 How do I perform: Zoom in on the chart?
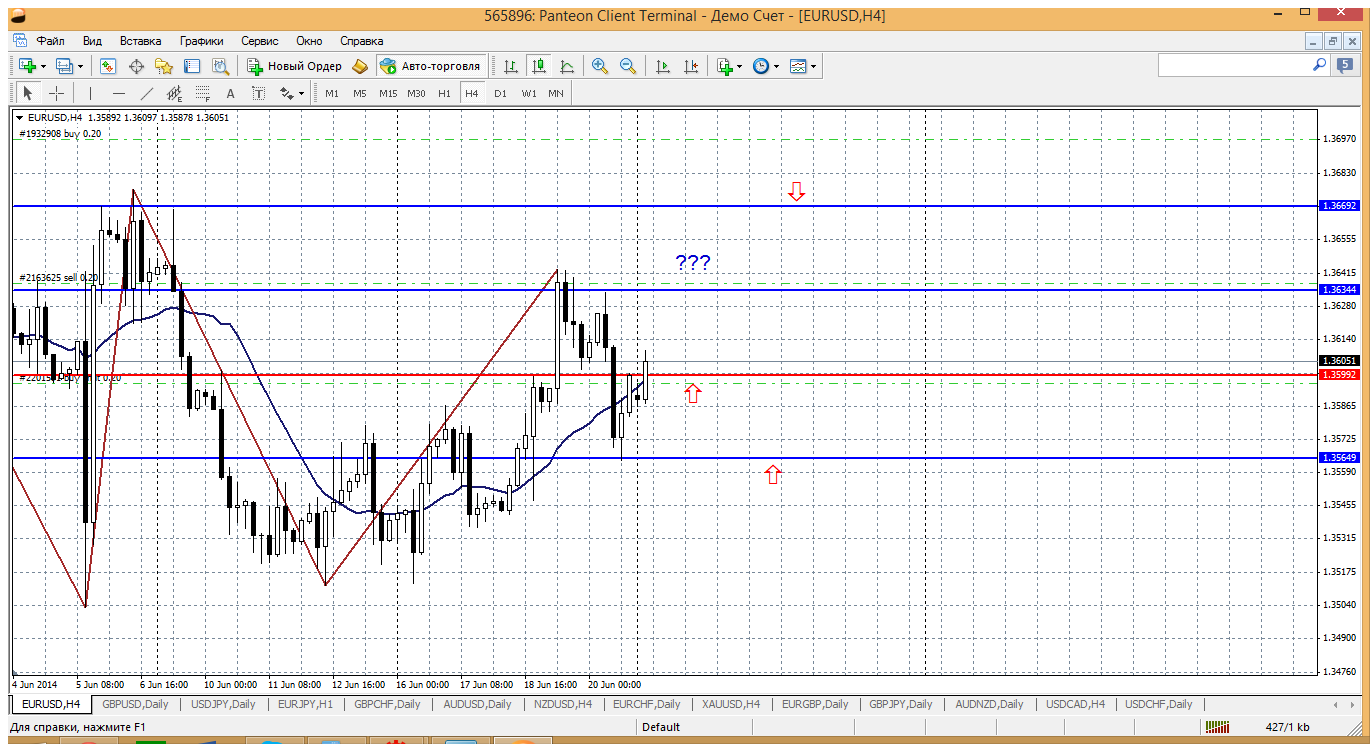click(600, 66)
